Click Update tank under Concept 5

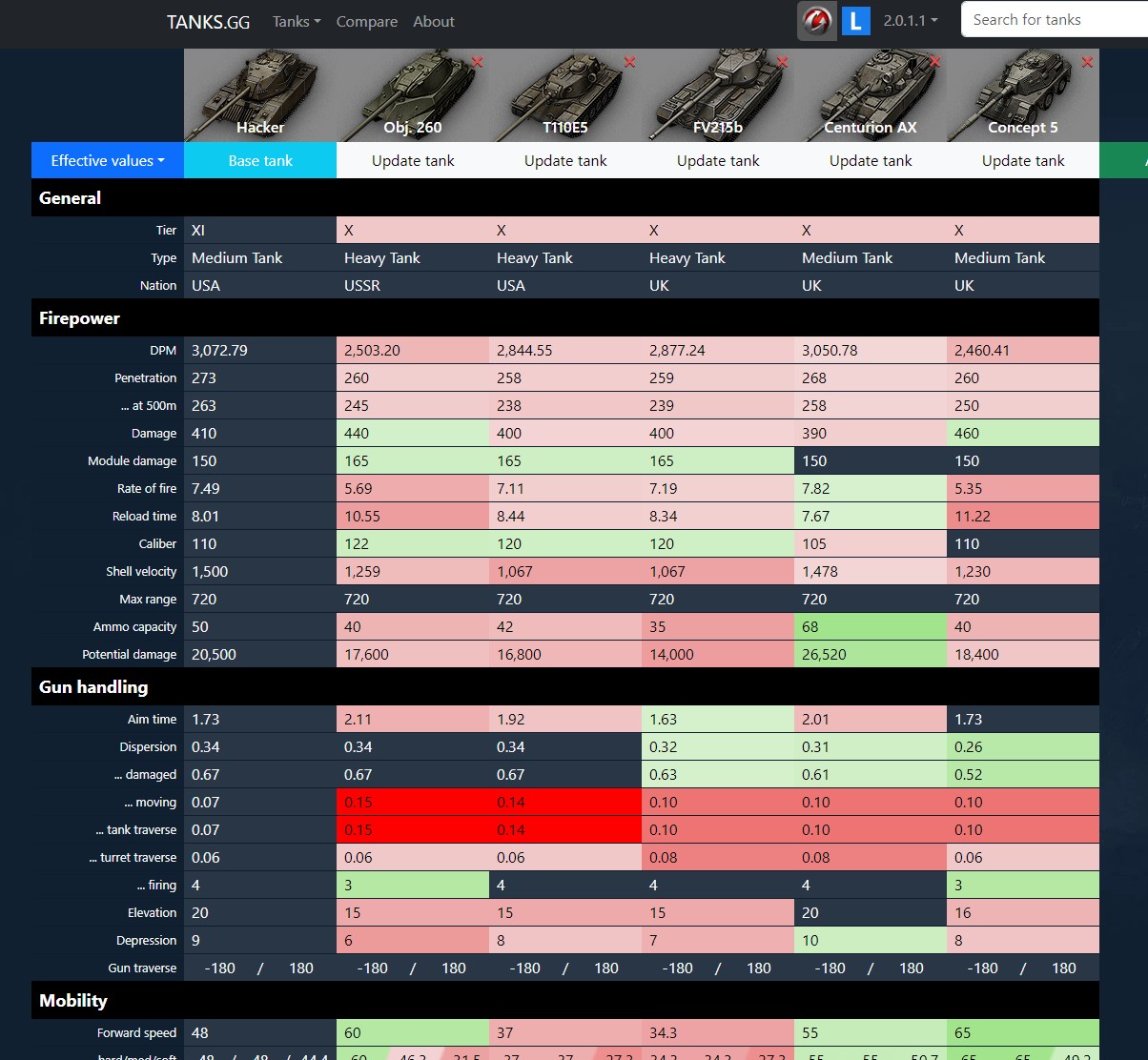coord(1023,160)
